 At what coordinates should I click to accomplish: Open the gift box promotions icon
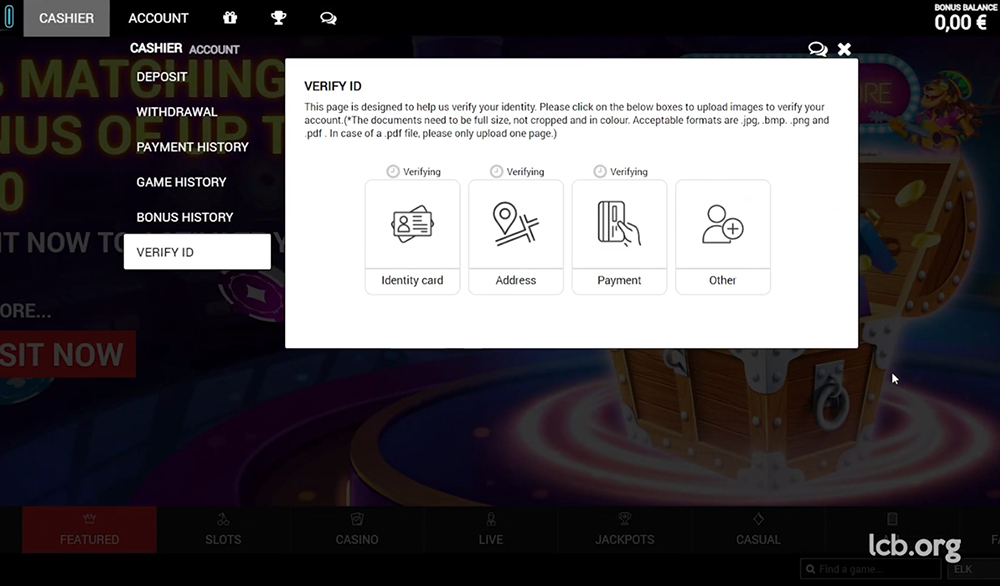coord(230,18)
